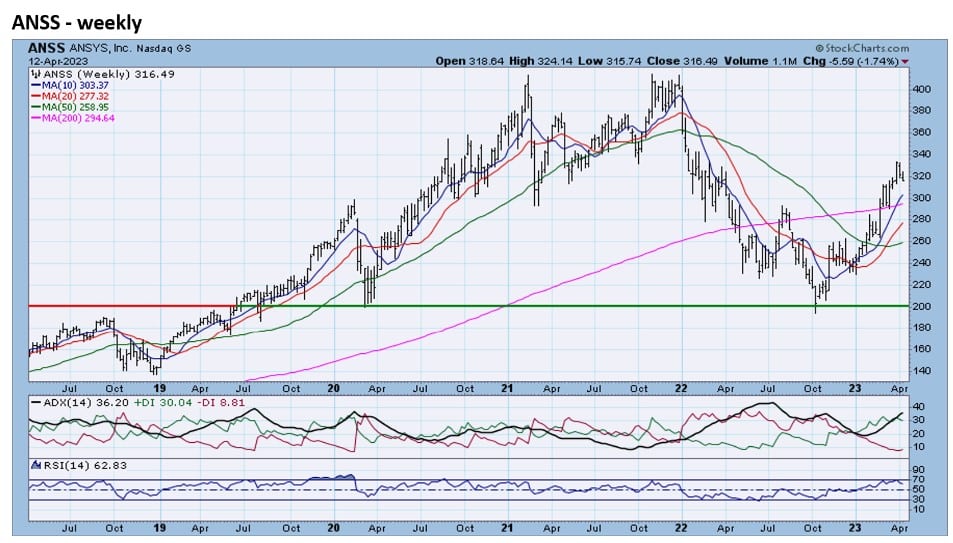Click the Low 315.74 value

610,61
